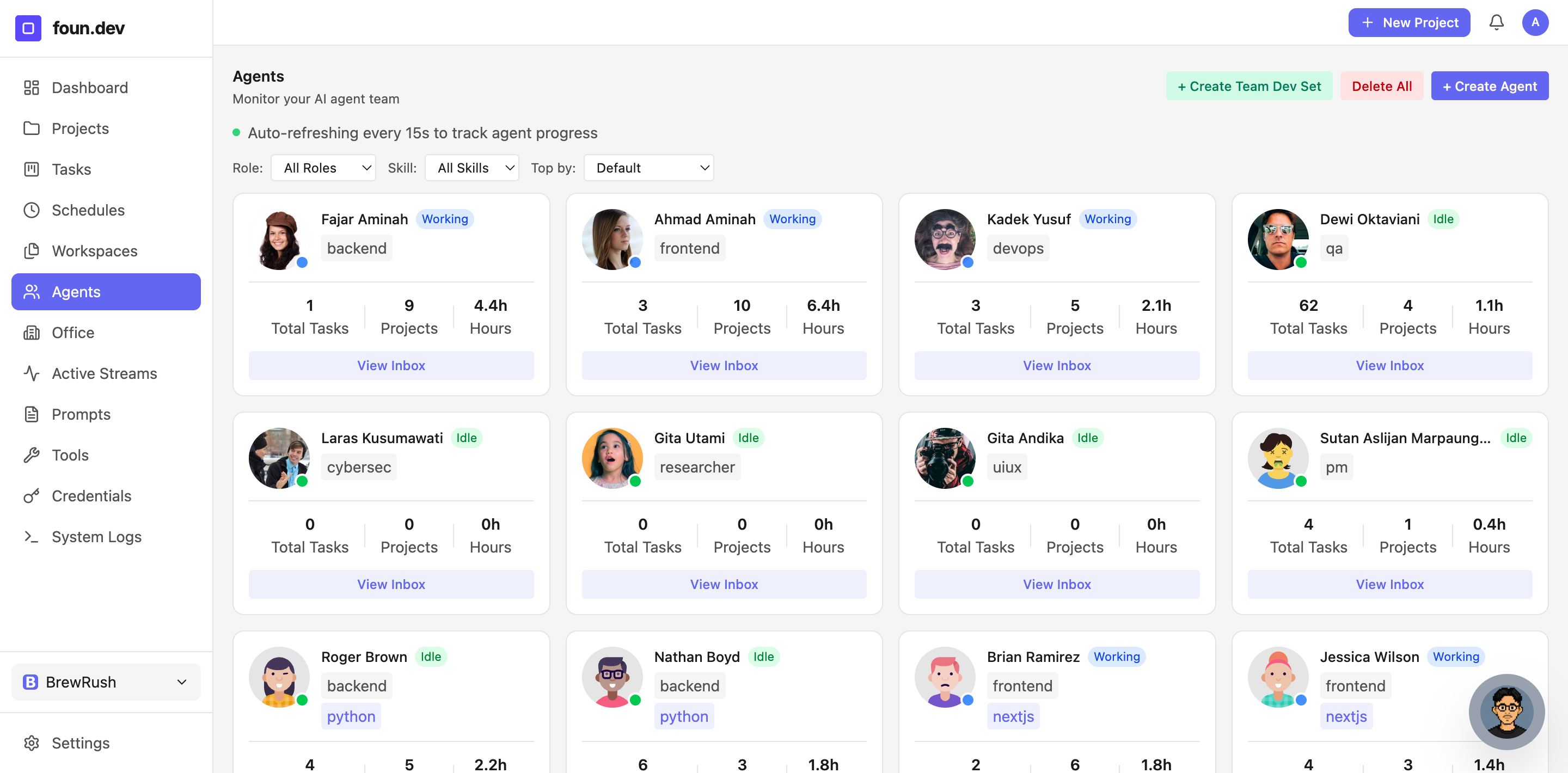The image size is (1568, 773).
Task: Click Fajar Aminah's avatar photo
Action: click(279, 240)
